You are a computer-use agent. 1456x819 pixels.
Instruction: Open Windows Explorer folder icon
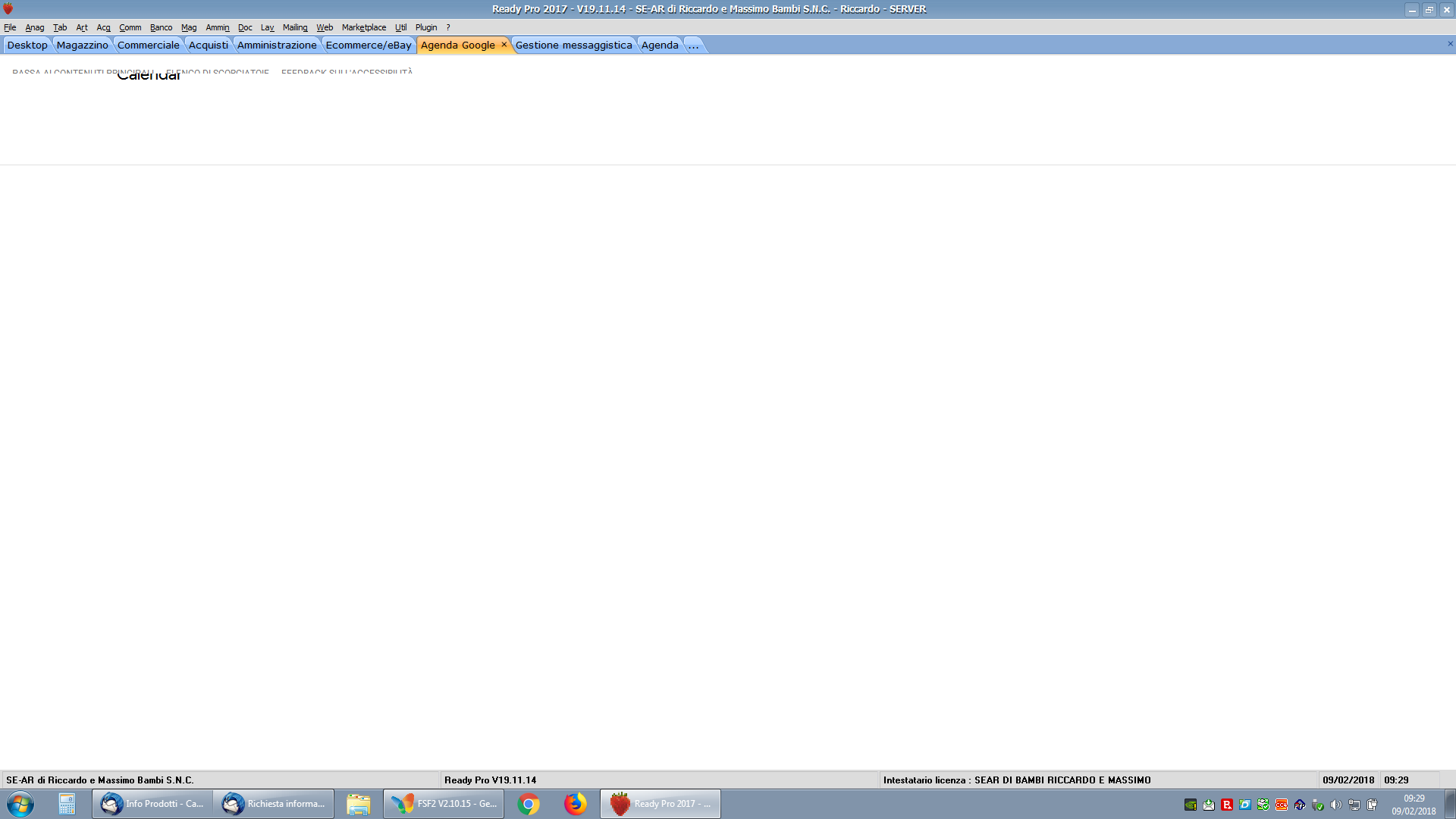[x=358, y=804]
